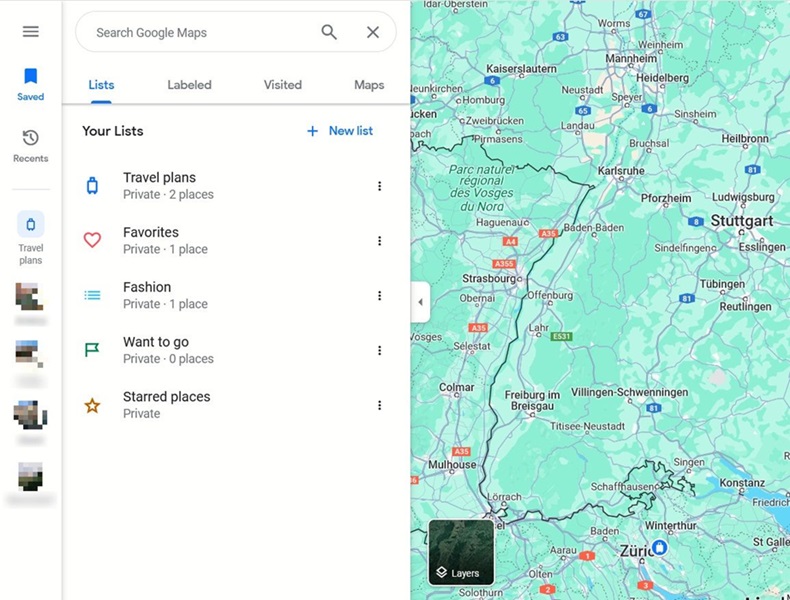Click the Travel plans suitcase icon in list

pos(92,186)
